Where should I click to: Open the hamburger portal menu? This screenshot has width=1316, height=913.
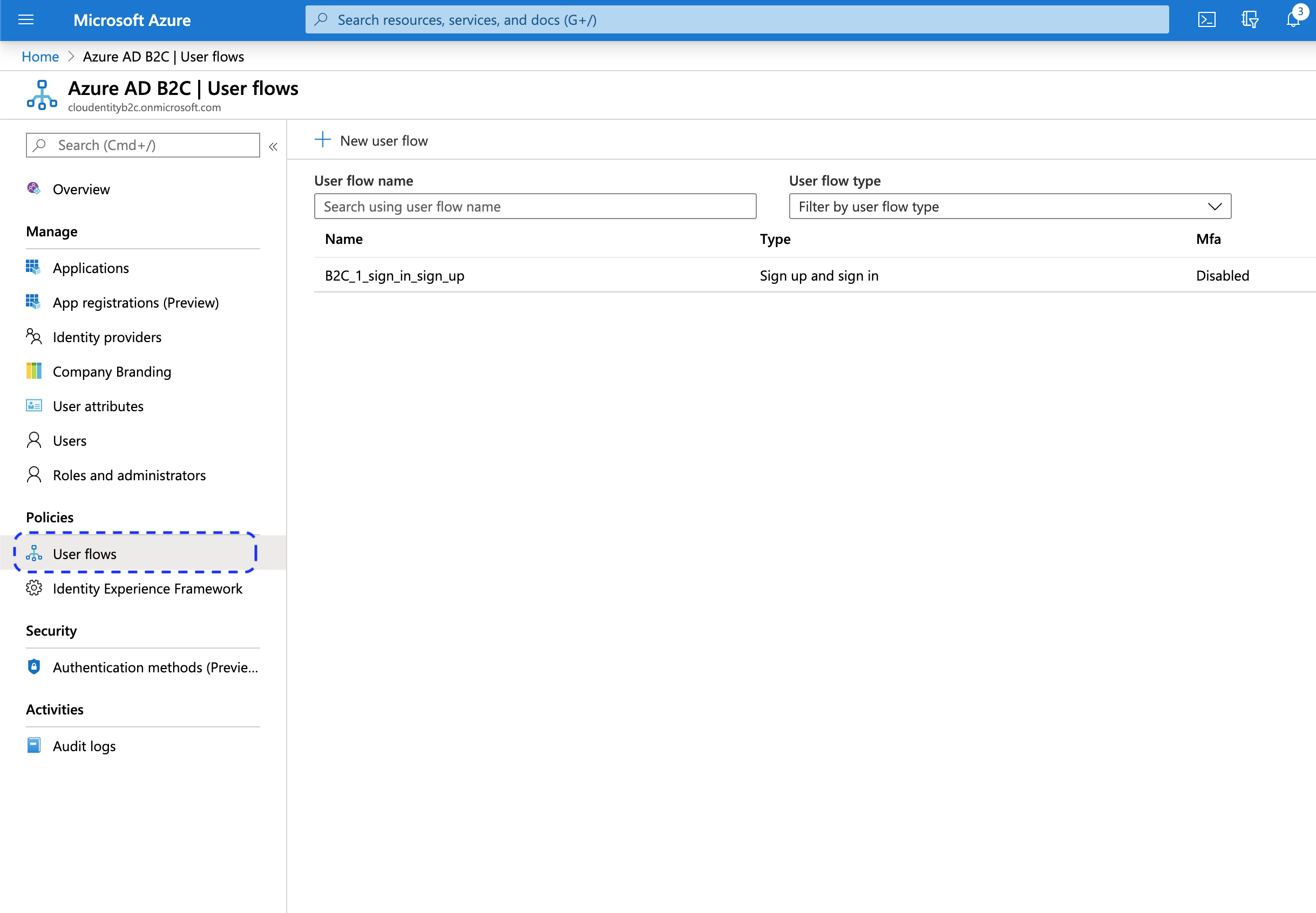(x=26, y=20)
